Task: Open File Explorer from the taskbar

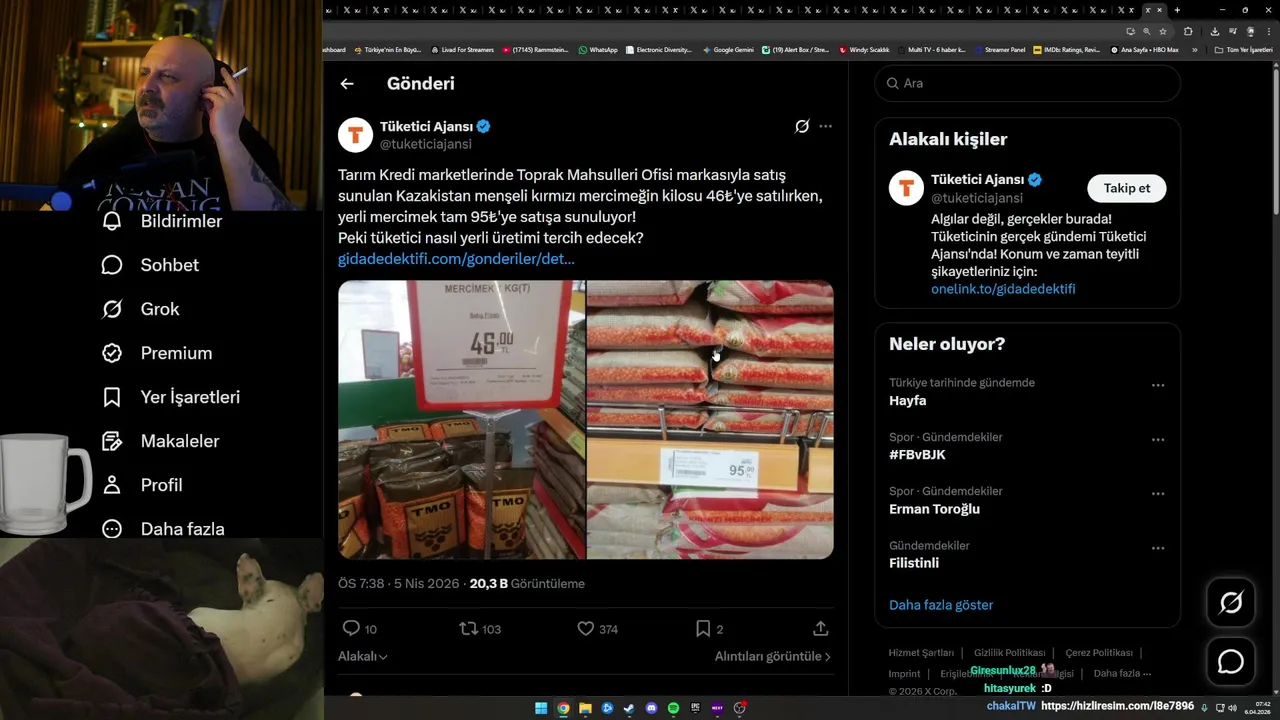Action: point(585,708)
